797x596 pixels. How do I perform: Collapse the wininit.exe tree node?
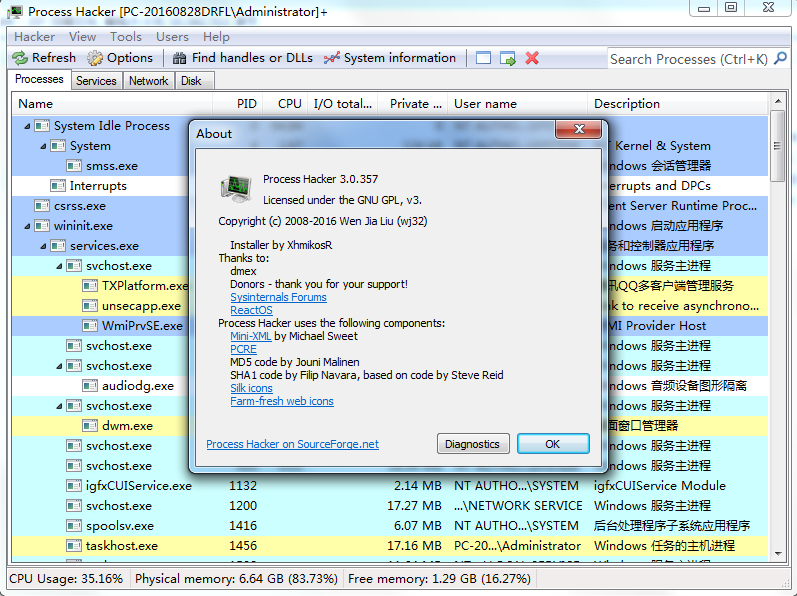click(27, 226)
